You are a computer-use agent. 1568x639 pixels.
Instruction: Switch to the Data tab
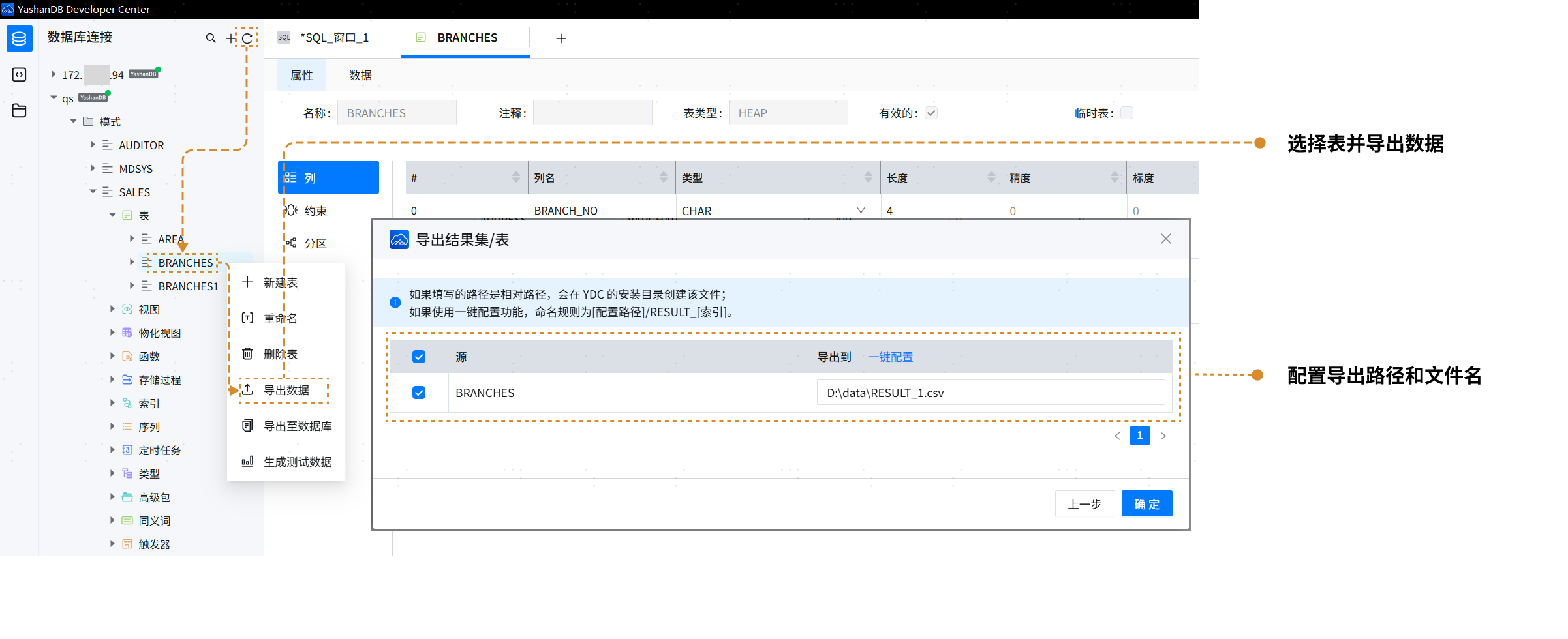360,76
